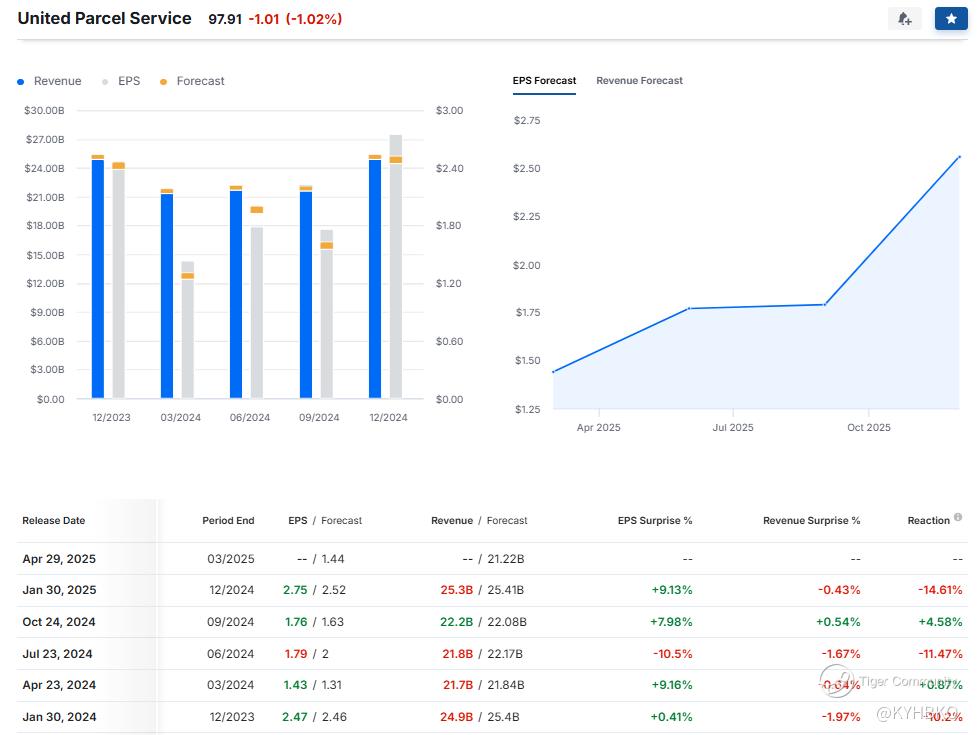Toggle the Forecast legend item
The height and width of the screenshot is (735, 977).
(x=193, y=81)
